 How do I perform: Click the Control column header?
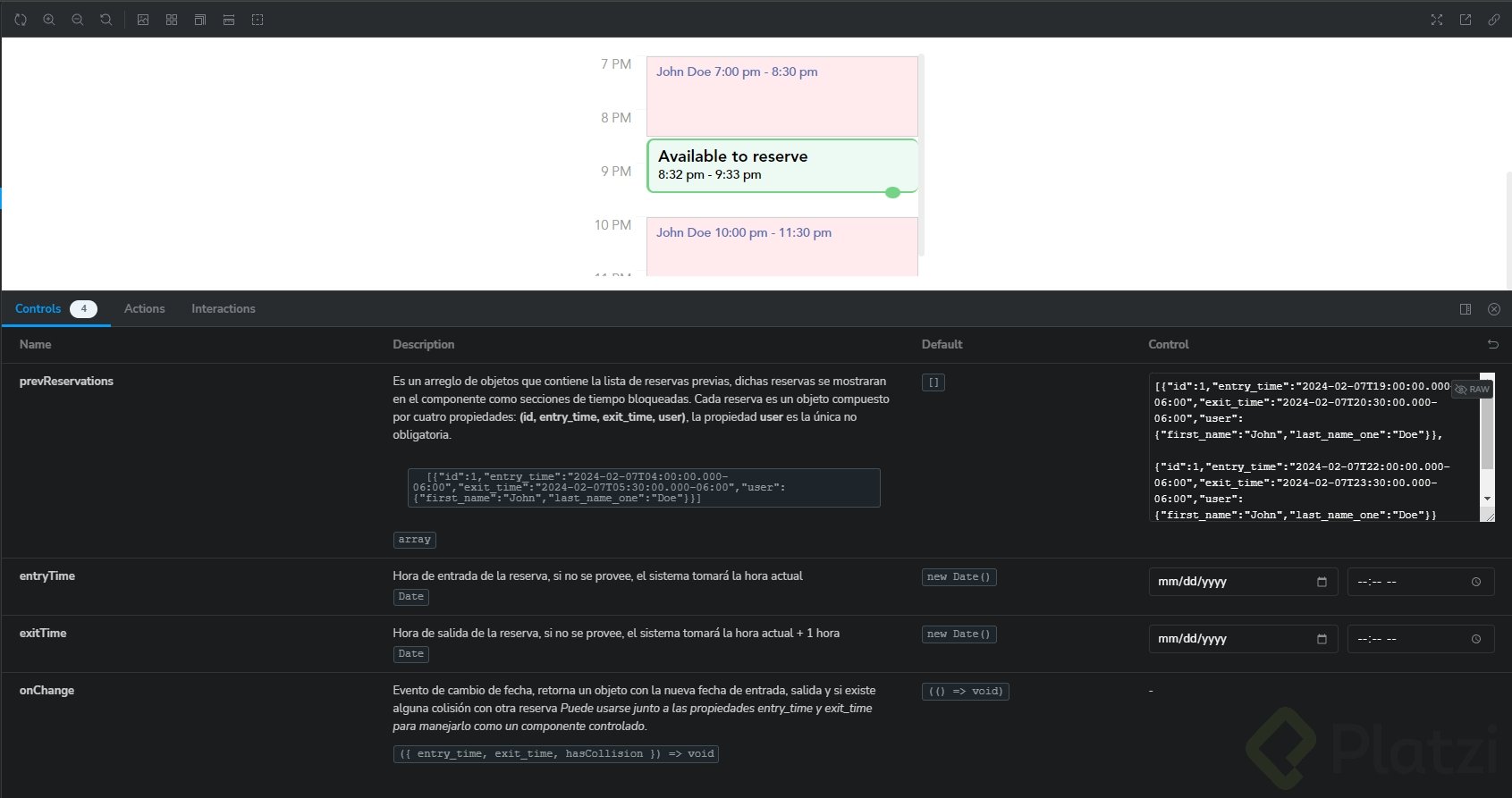pyautogui.click(x=1169, y=344)
